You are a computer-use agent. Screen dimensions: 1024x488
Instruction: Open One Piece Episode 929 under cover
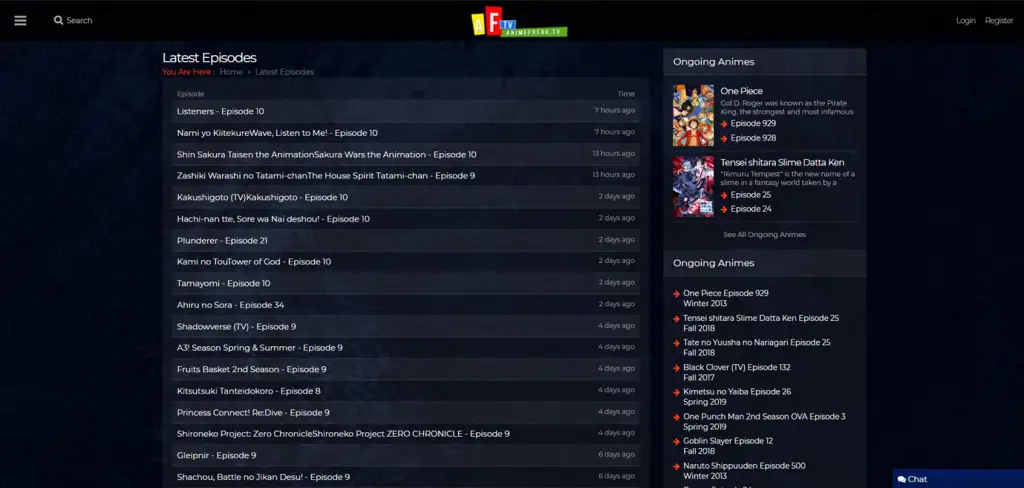(753, 123)
